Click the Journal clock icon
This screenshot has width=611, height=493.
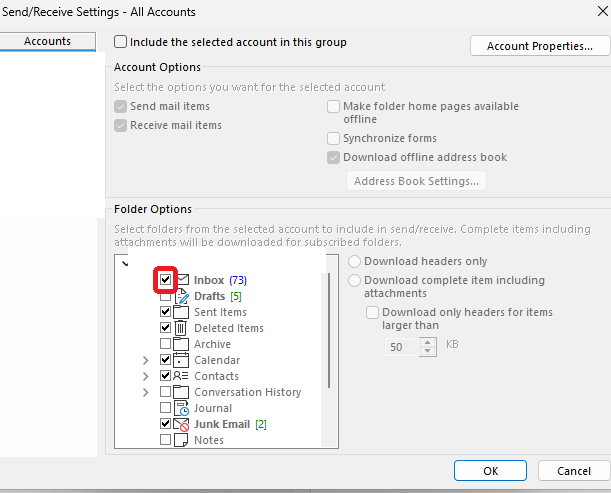(x=181, y=408)
